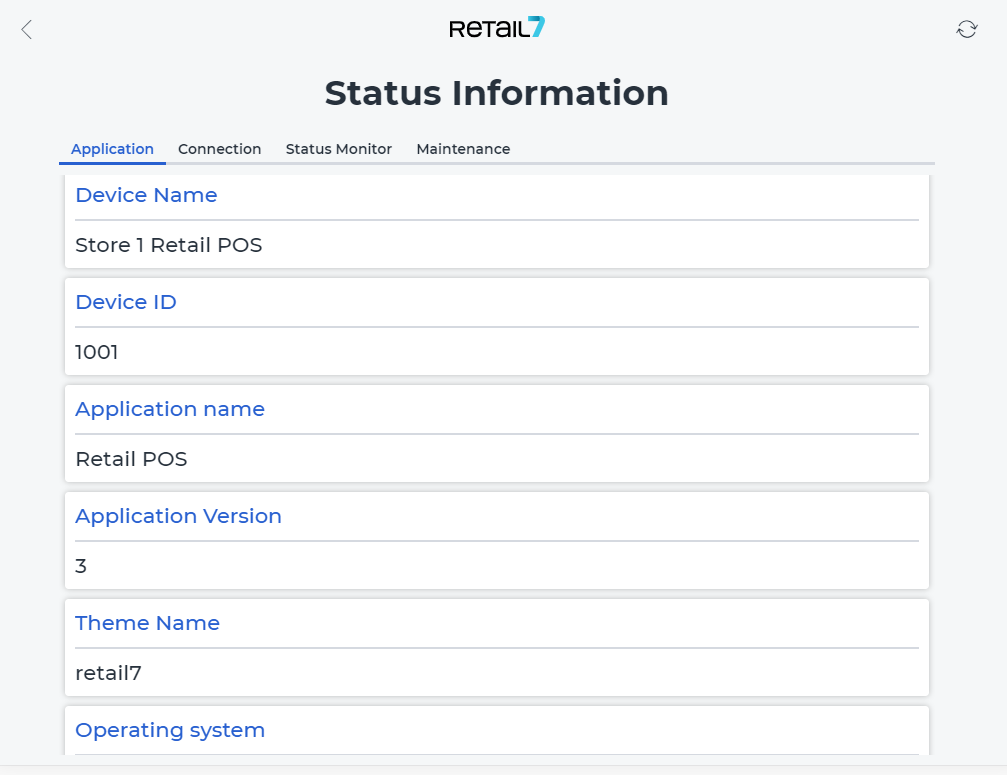This screenshot has height=775, width=1007.
Task: Select the Theme Name label
Action: pyautogui.click(x=148, y=623)
